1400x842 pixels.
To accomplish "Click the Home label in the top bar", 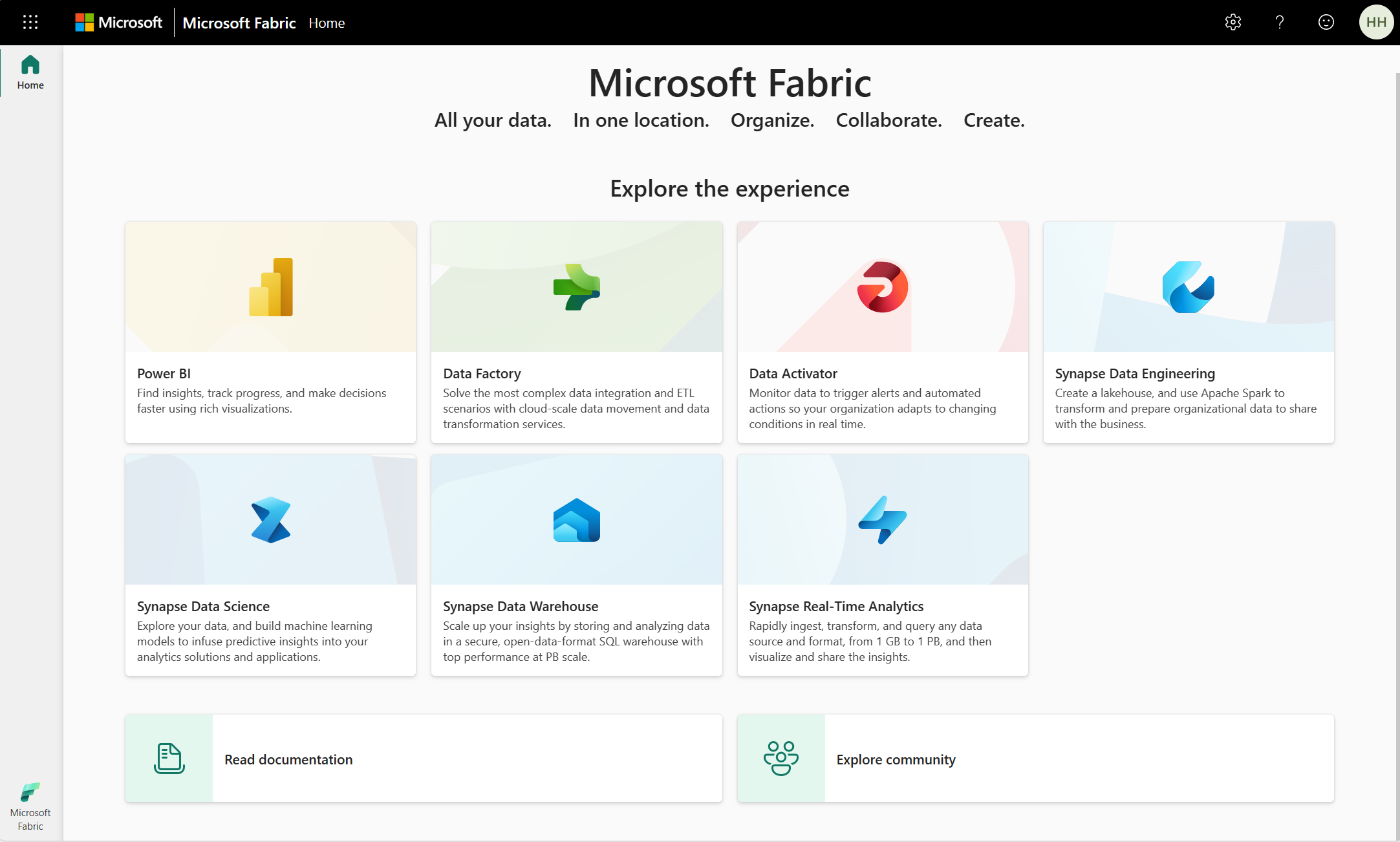I will point(327,23).
